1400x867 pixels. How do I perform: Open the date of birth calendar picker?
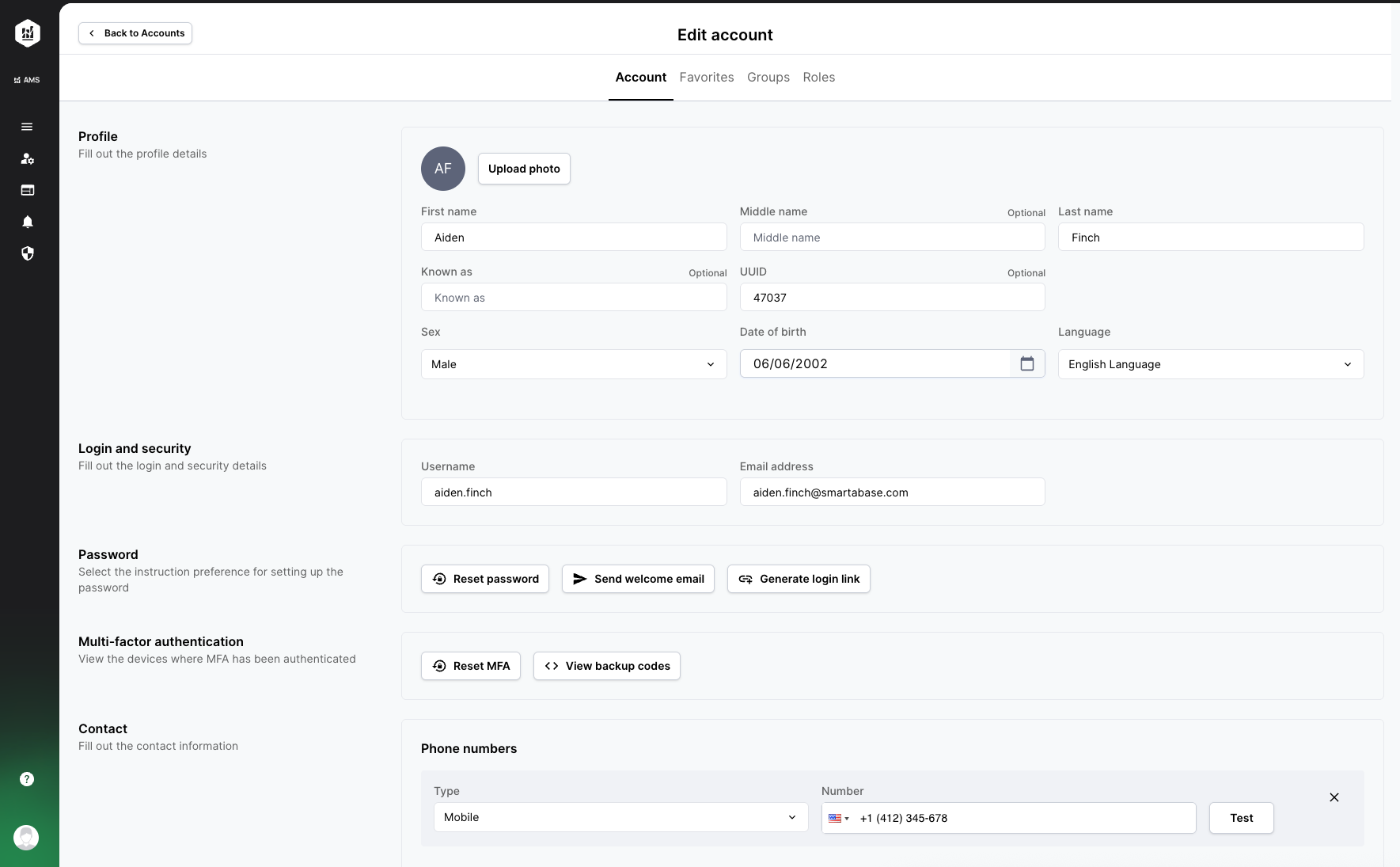1027,363
